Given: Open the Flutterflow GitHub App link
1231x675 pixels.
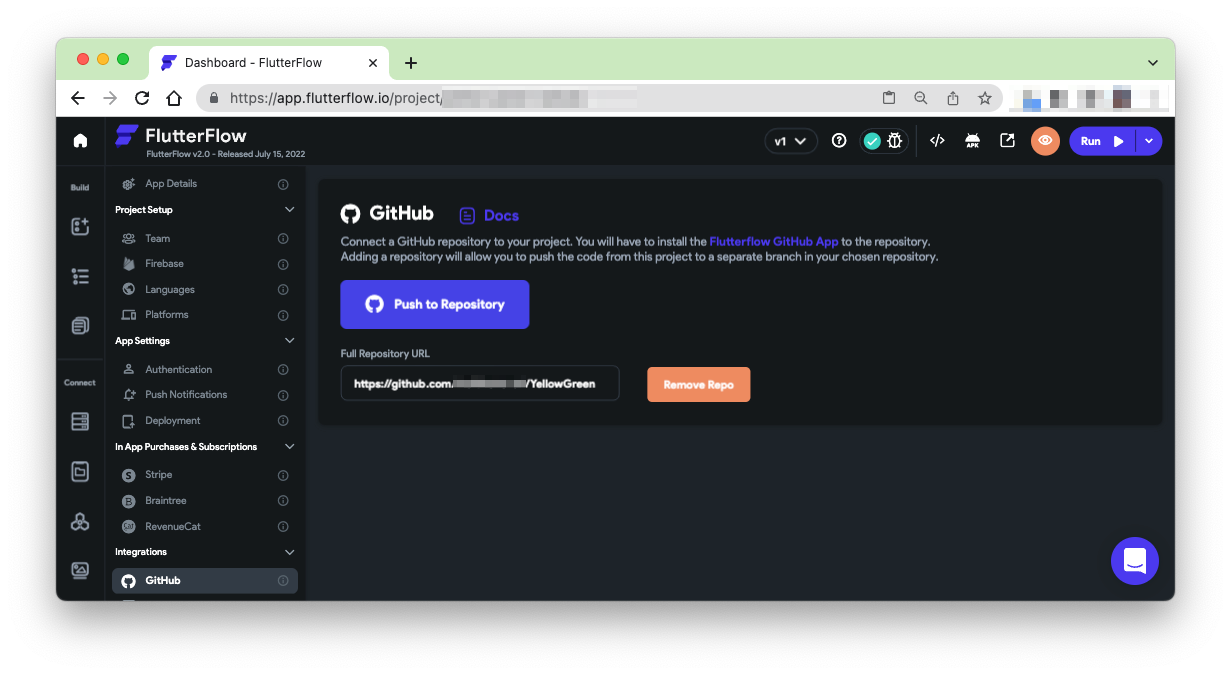Looking at the screenshot, I should click(x=774, y=242).
